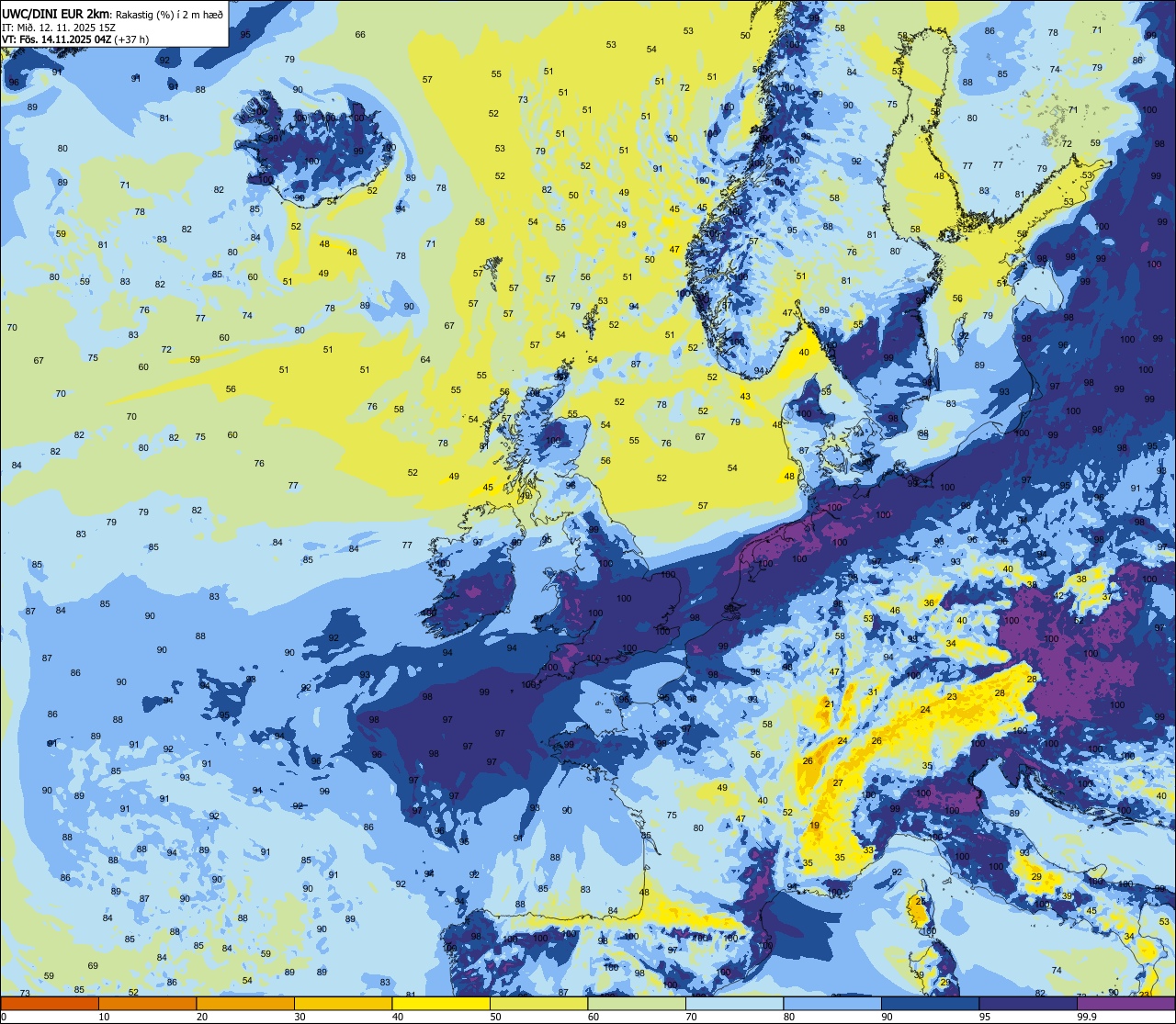Select the bright yellow 40–50 legend segment
The height and width of the screenshot is (1024, 1176).
coord(441,1004)
